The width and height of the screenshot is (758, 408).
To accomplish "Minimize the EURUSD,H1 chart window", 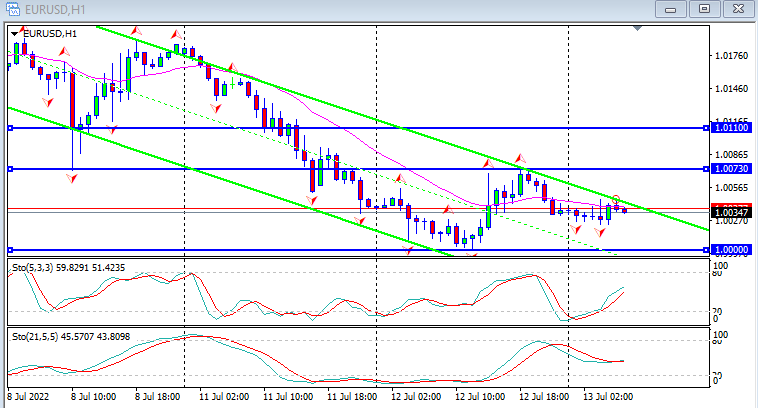I will coord(671,8).
